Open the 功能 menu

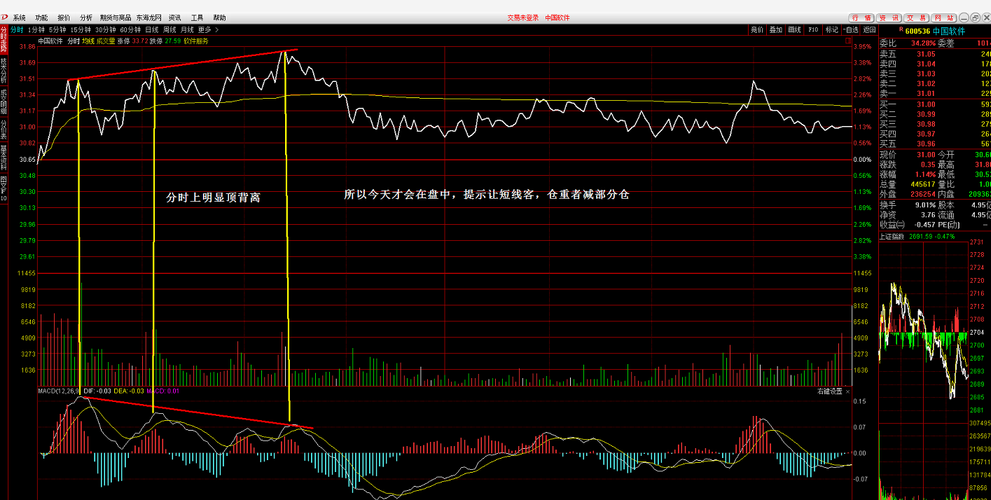[x=42, y=18]
